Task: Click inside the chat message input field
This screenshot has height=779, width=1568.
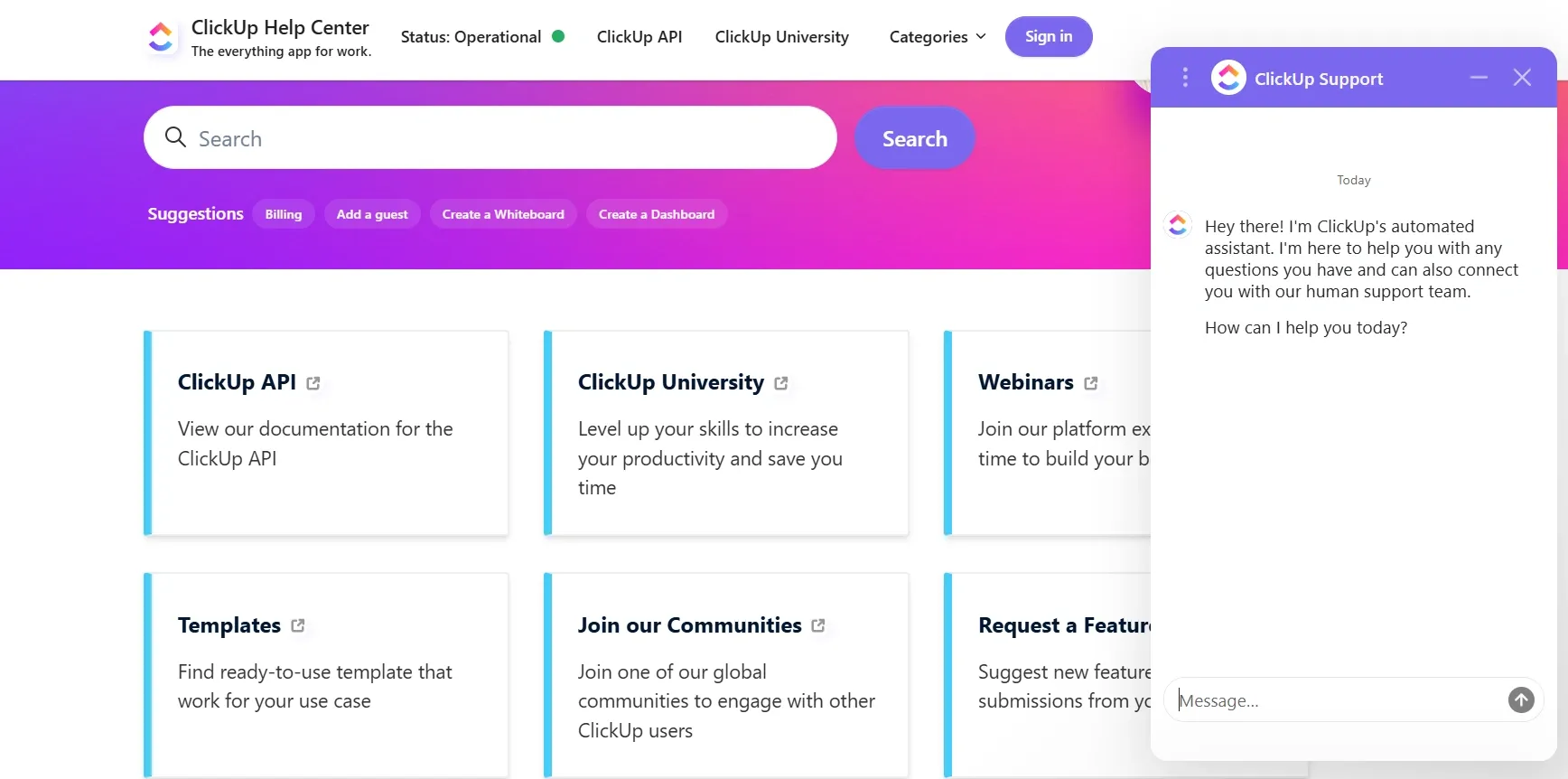Action: [x=1310, y=700]
